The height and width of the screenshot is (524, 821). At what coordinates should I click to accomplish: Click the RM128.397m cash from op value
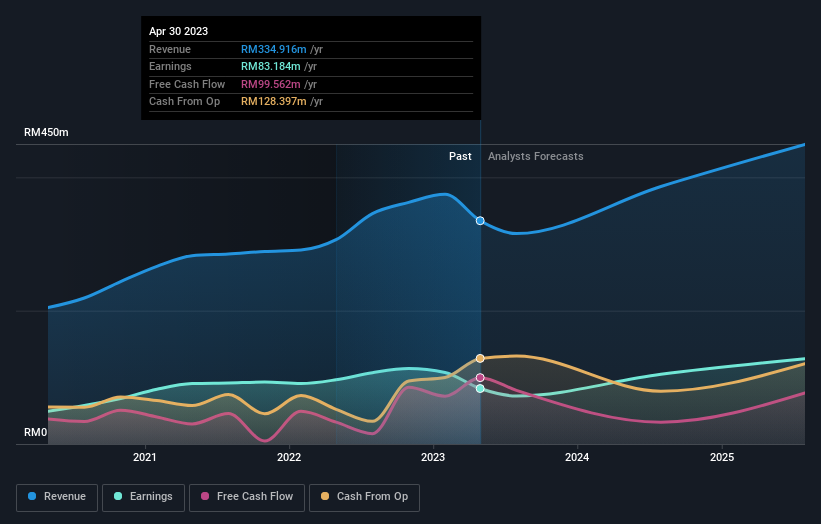[274, 102]
